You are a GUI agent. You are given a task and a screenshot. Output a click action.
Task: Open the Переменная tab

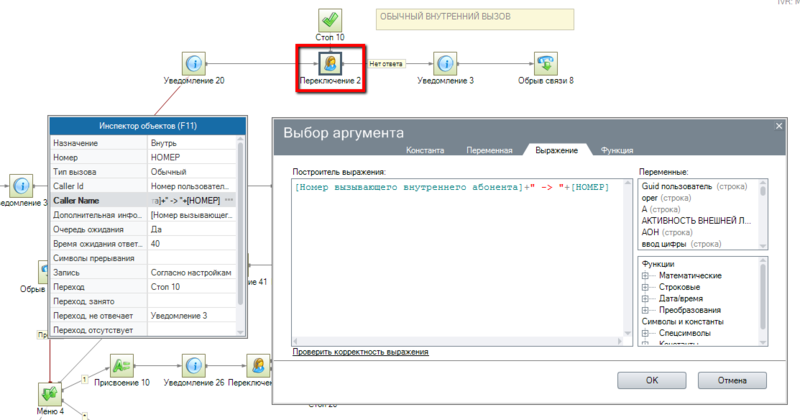489,150
